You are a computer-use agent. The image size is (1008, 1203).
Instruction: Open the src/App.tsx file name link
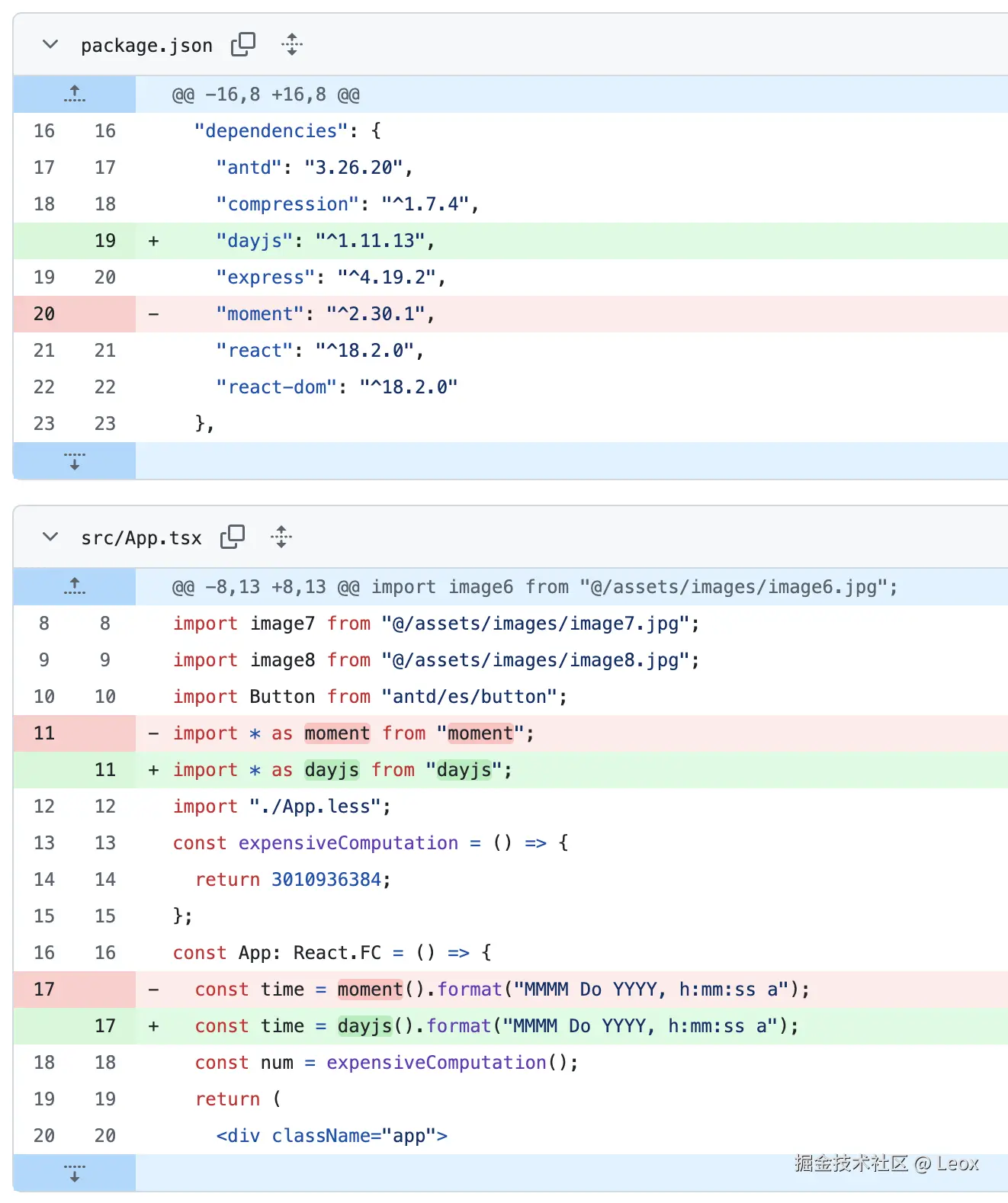click(x=141, y=538)
